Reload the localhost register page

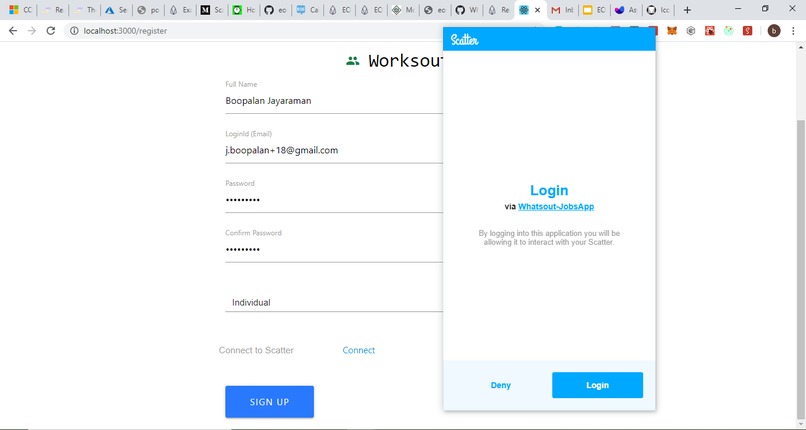(x=50, y=31)
